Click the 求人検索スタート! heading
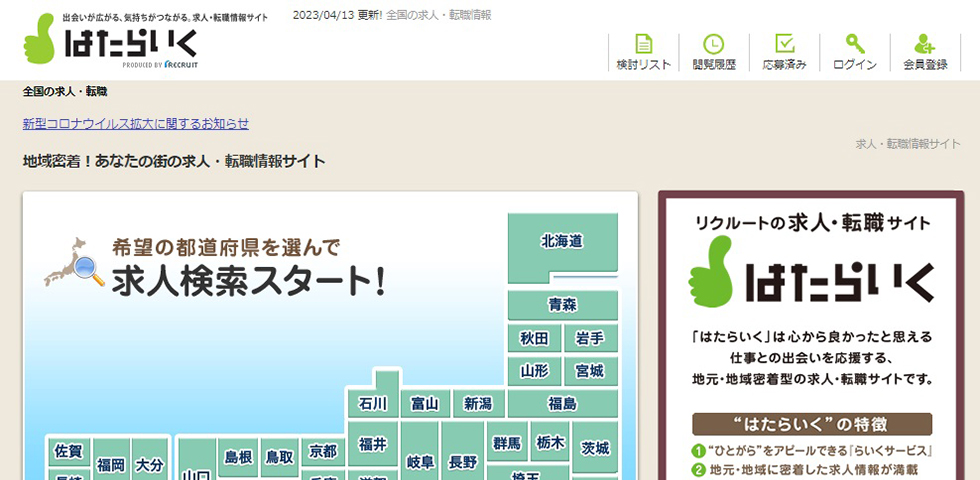The height and width of the screenshot is (480, 980). (x=248, y=281)
